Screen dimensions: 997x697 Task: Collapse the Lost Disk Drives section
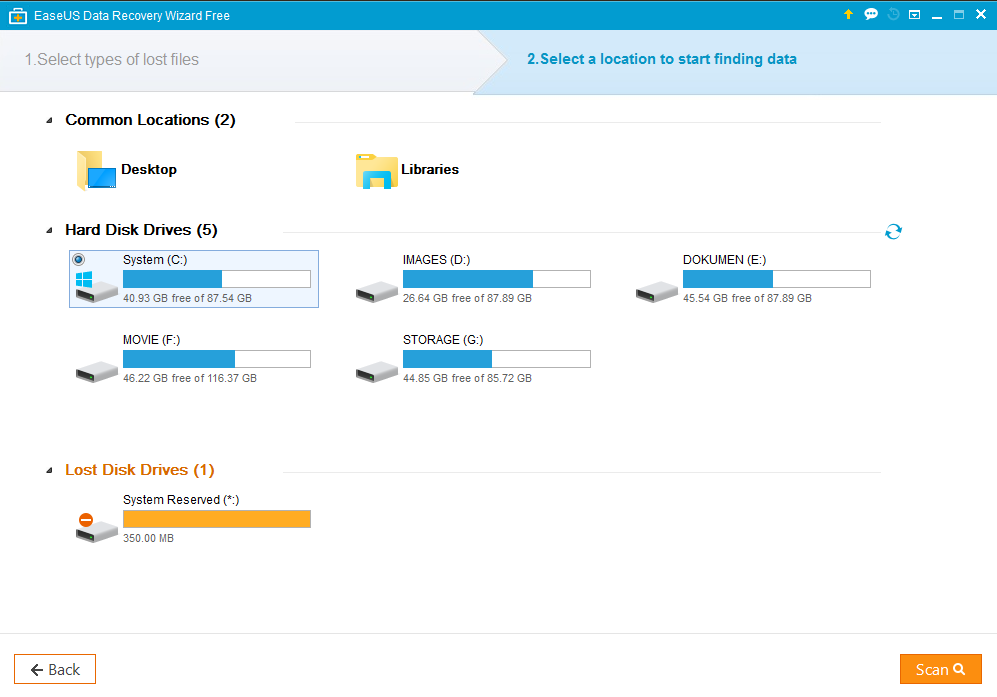pyautogui.click(x=50, y=471)
